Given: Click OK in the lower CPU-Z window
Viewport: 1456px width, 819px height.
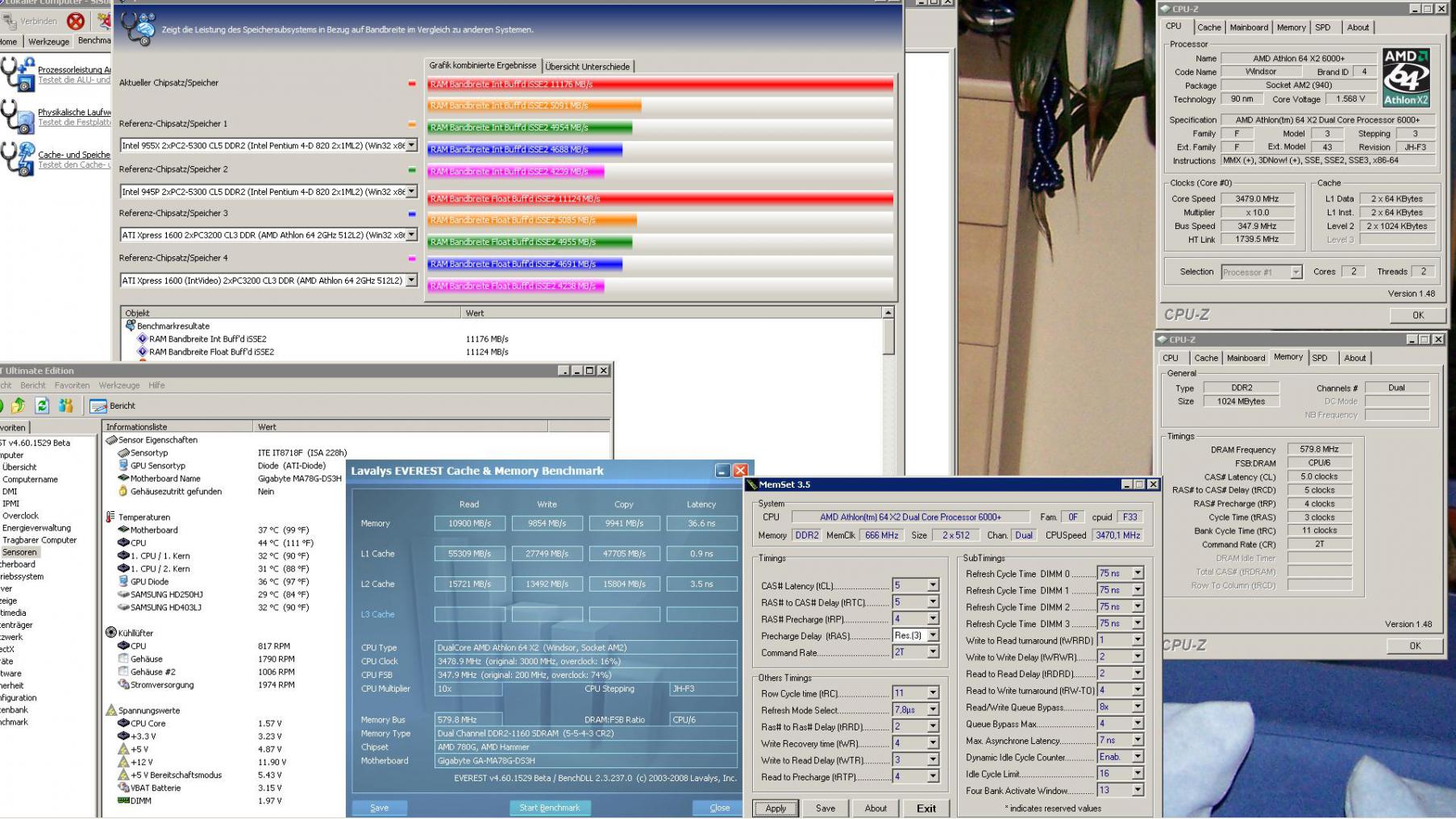Looking at the screenshot, I should [1415, 646].
